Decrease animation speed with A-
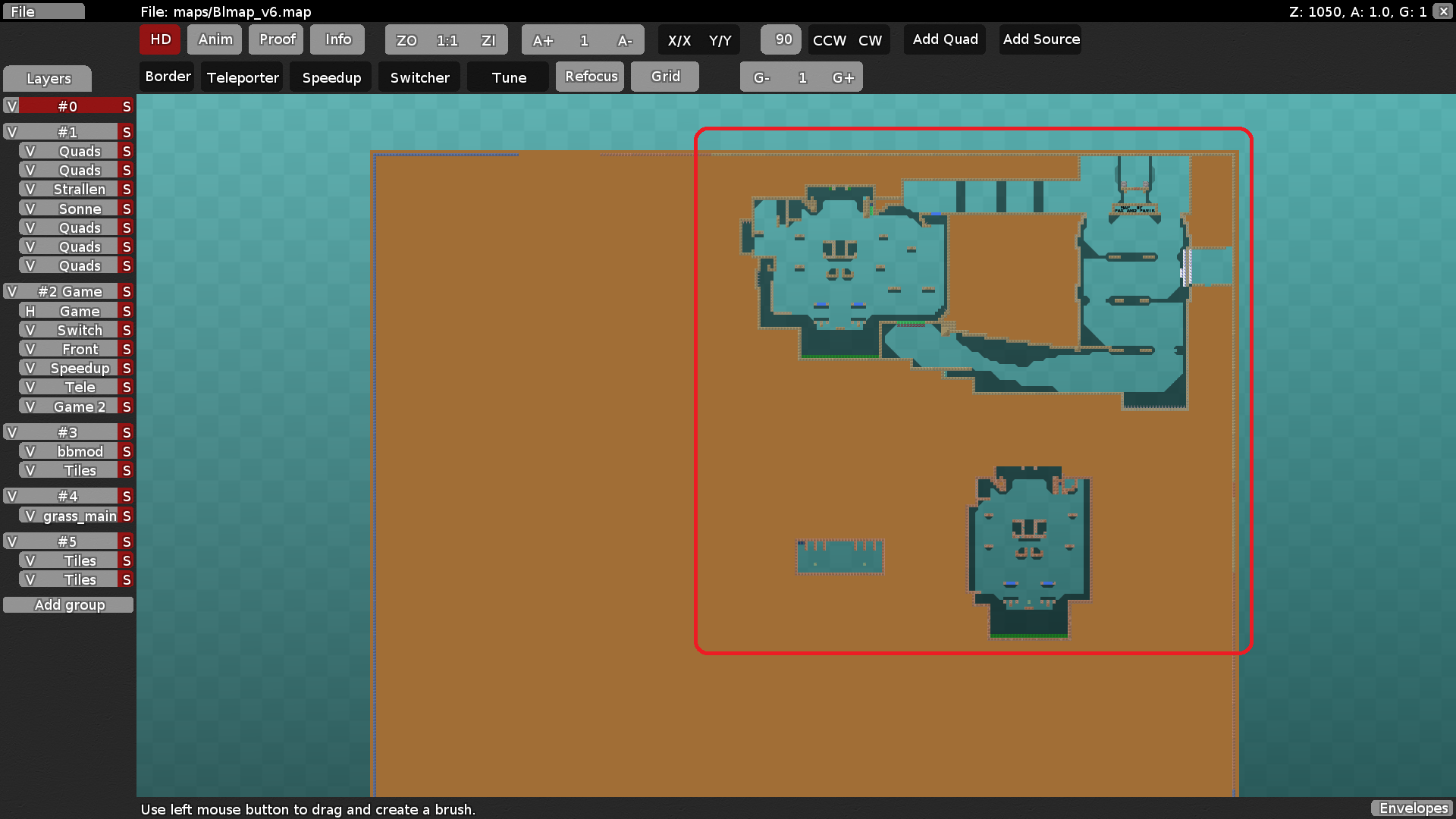This screenshot has height=819, width=1456. 626,40
